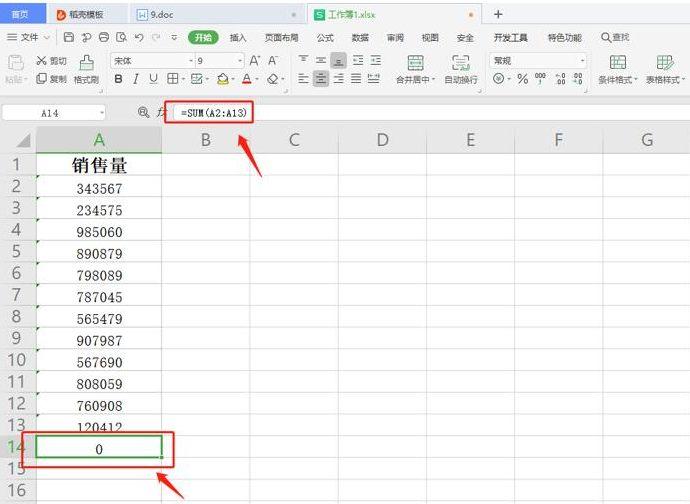This screenshot has width=690, height=504.
Task: Click the Redo arrow
Action: [x=156, y=37]
